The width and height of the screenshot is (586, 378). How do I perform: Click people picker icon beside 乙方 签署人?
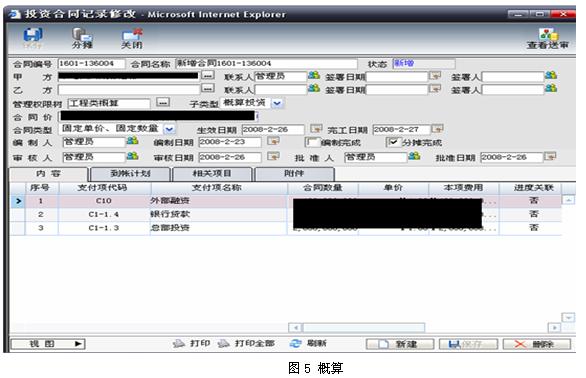[x=550, y=88]
